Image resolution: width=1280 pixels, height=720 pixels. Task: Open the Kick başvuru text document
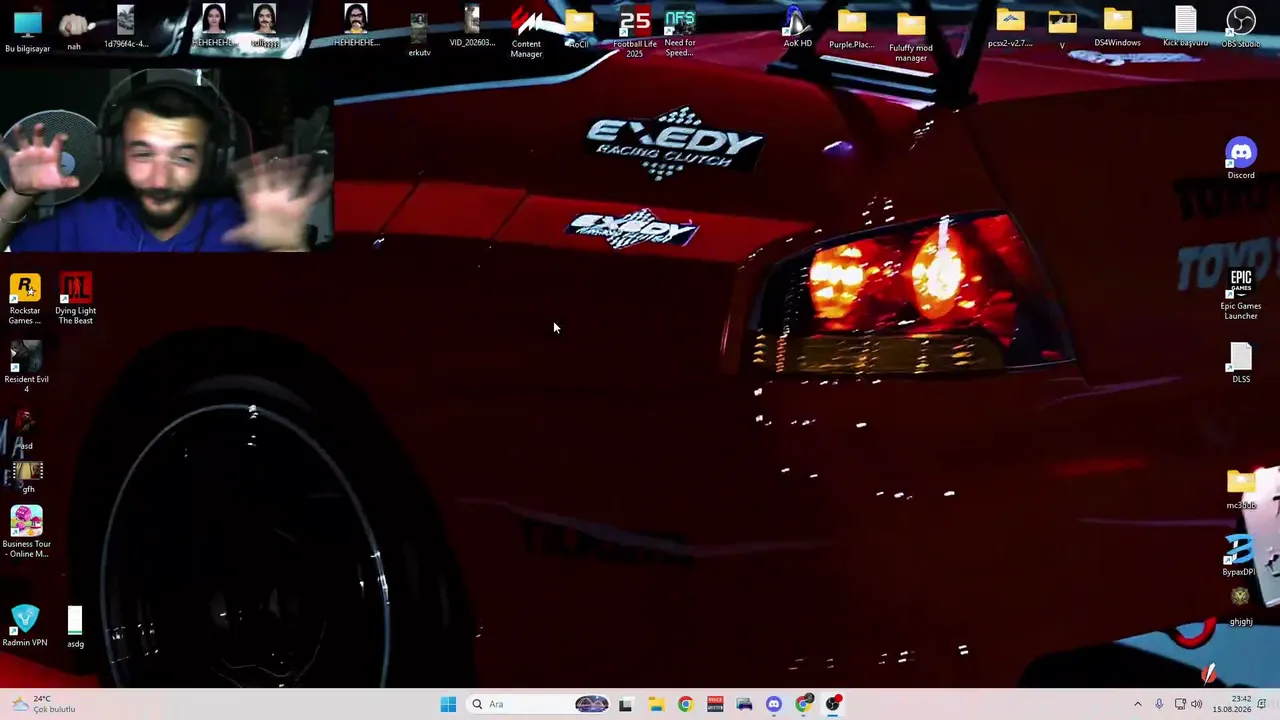[1186, 27]
